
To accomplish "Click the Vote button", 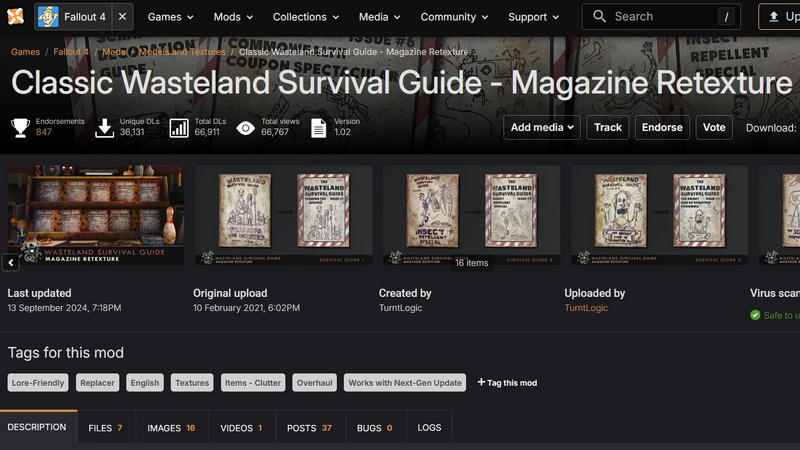I will point(714,128).
